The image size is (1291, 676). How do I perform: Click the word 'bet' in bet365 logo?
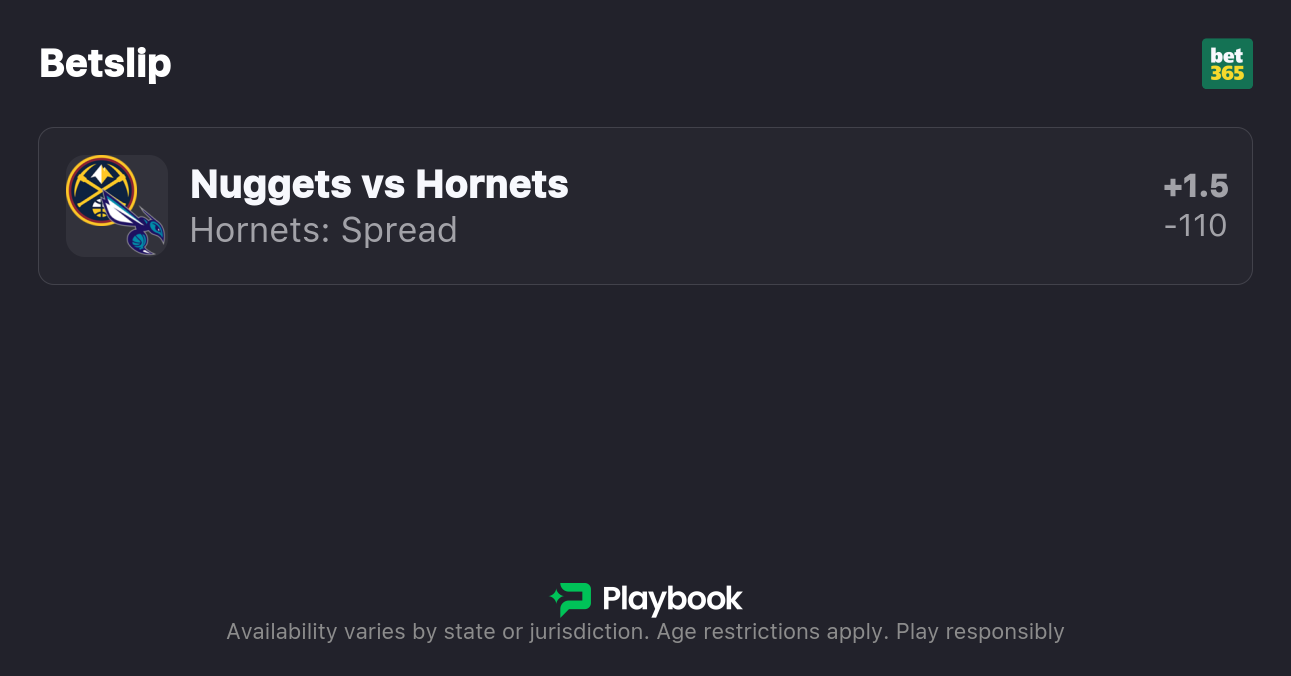click(x=1227, y=56)
